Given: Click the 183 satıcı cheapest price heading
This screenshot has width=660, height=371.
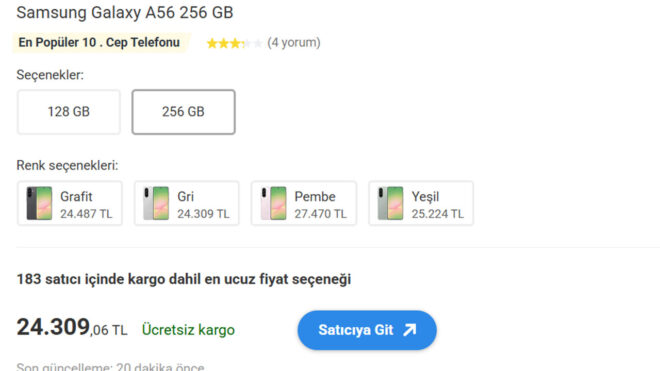Looking at the screenshot, I should pos(184,279).
